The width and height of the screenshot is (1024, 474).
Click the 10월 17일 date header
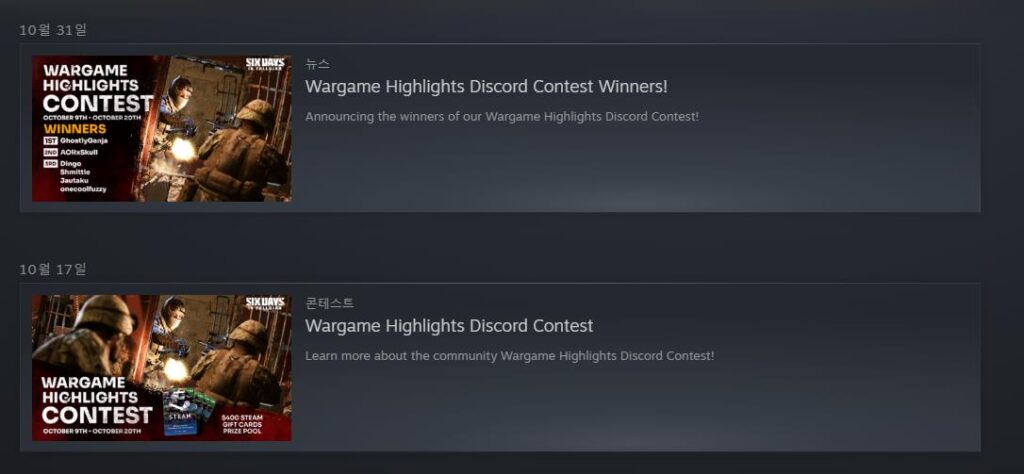53,269
